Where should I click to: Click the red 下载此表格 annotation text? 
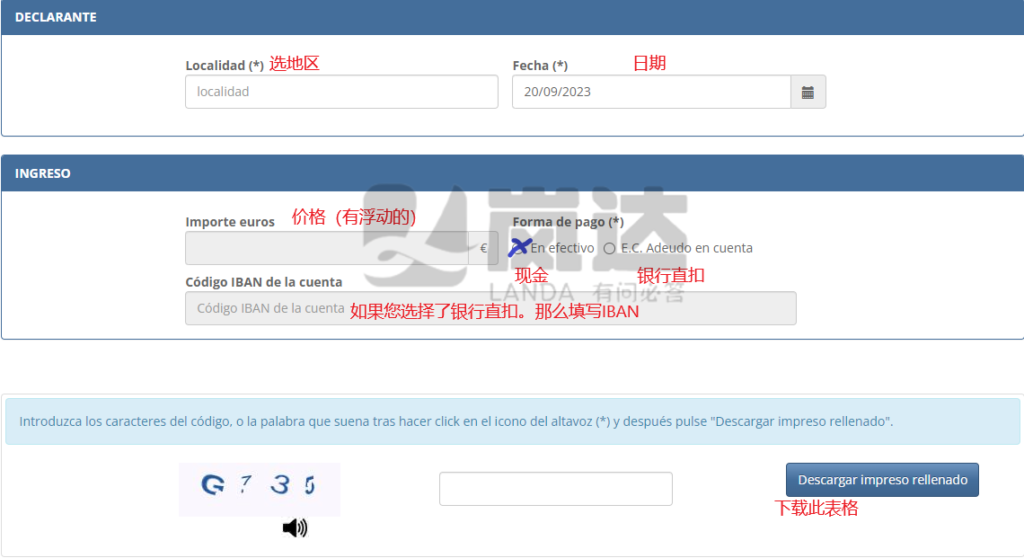817,508
